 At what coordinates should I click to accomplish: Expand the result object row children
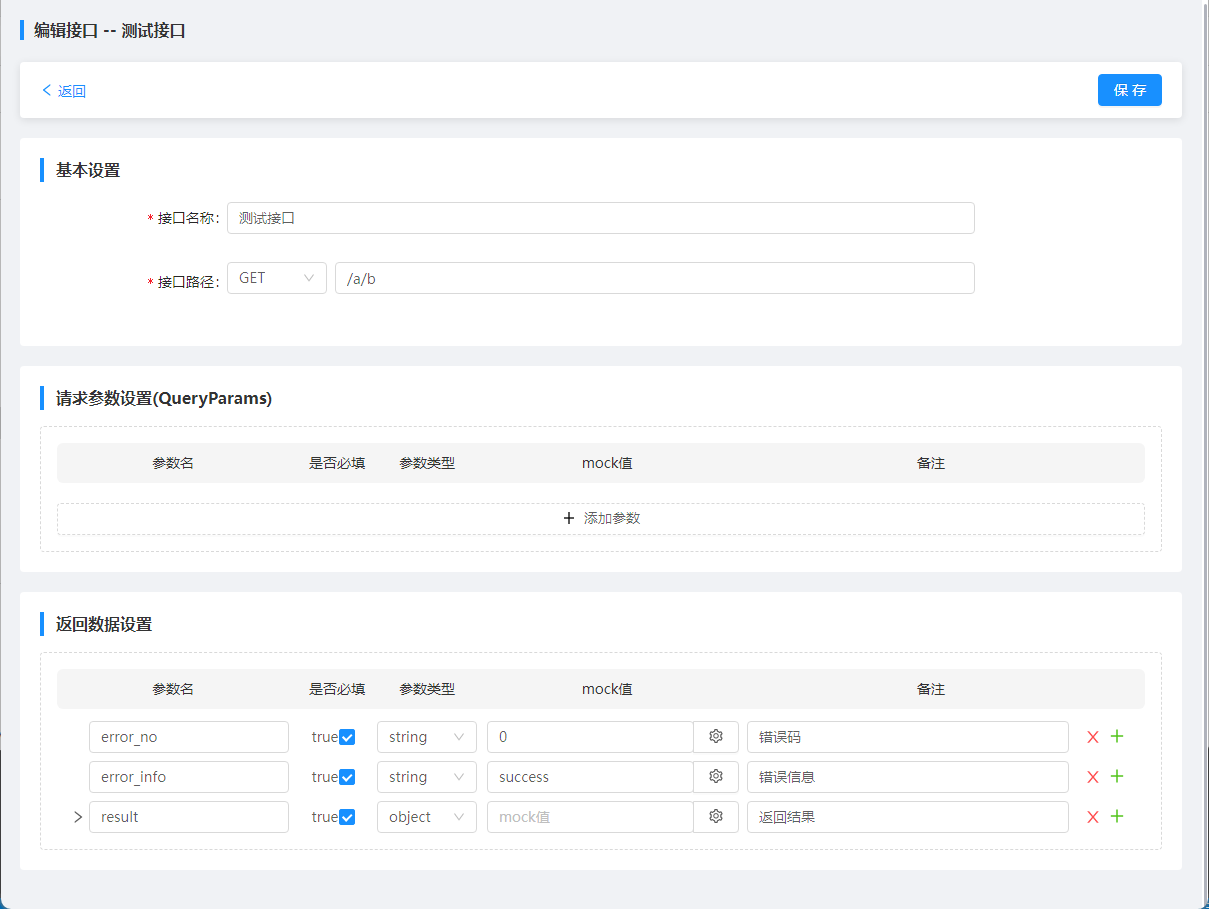coord(77,817)
